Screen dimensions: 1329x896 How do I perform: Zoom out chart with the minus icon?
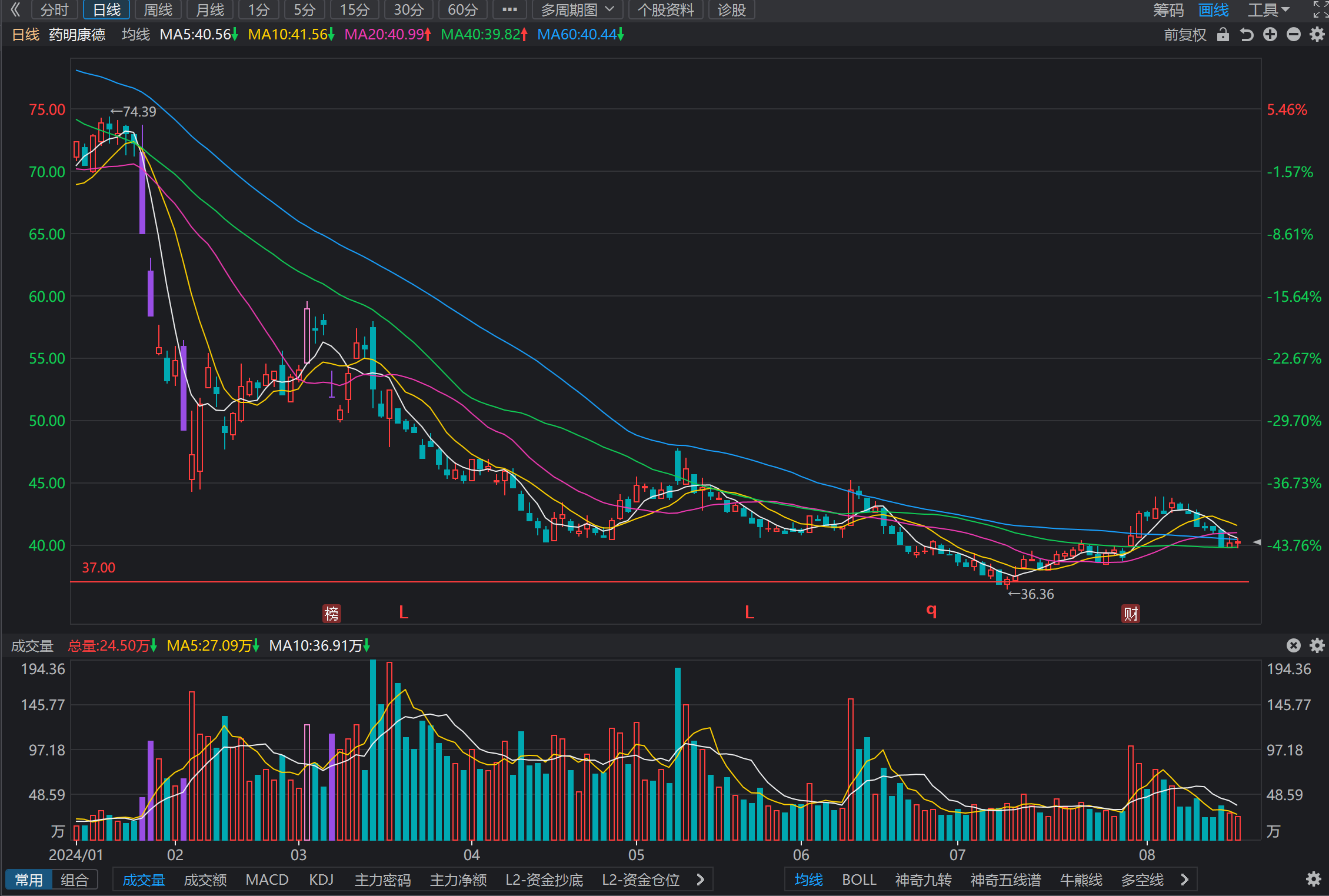pos(1293,35)
